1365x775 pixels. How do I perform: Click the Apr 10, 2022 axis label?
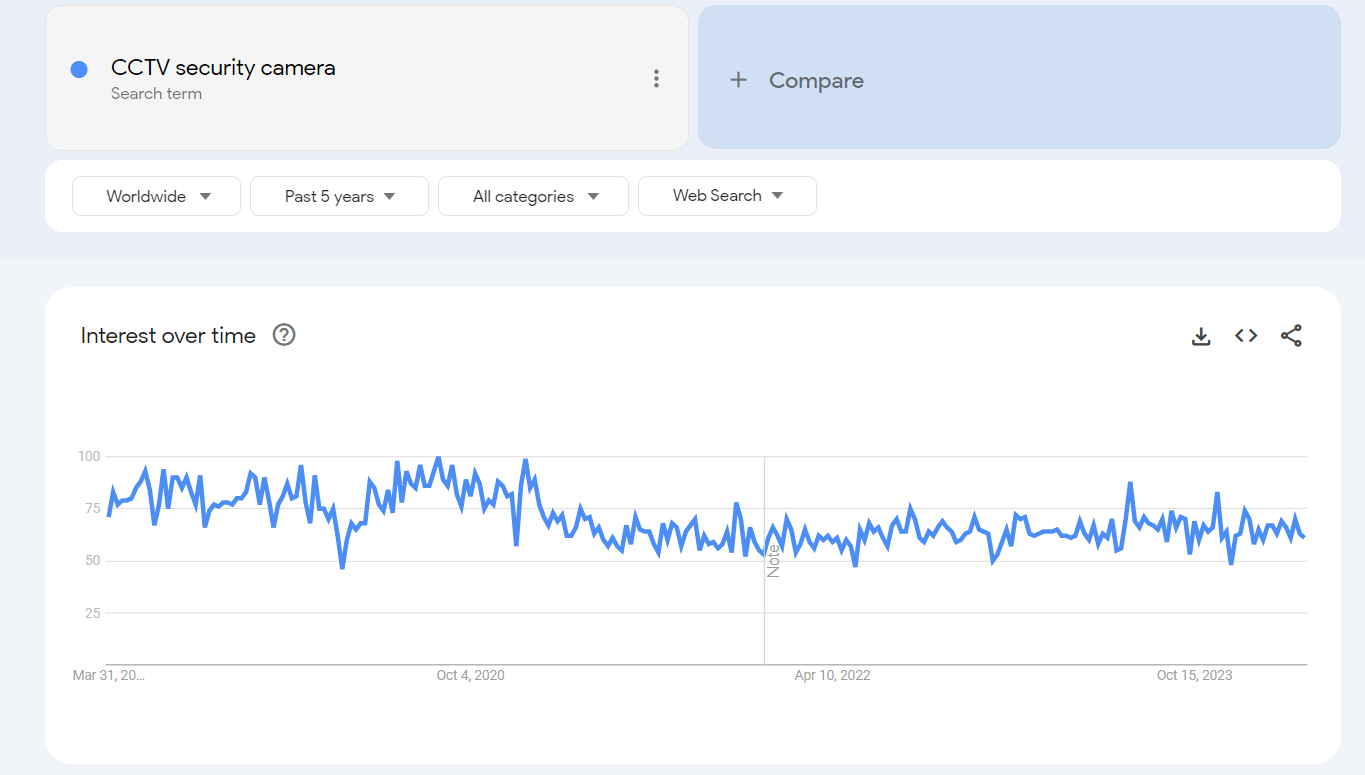[x=832, y=675]
